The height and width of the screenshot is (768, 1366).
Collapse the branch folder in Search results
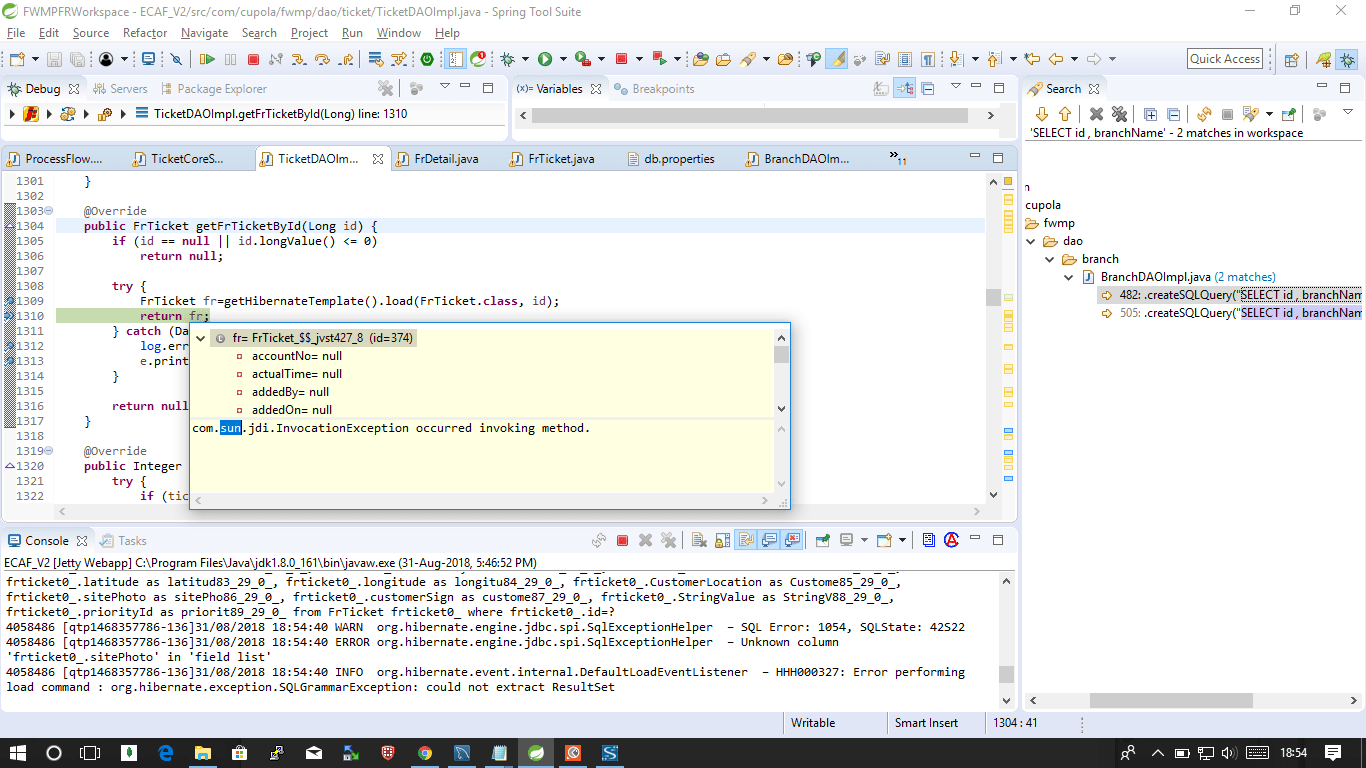[1050, 259]
